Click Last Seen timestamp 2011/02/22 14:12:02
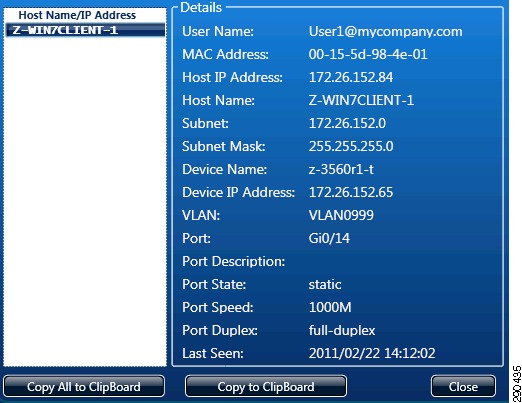The height and width of the screenshot is (403, 522). 372,353
